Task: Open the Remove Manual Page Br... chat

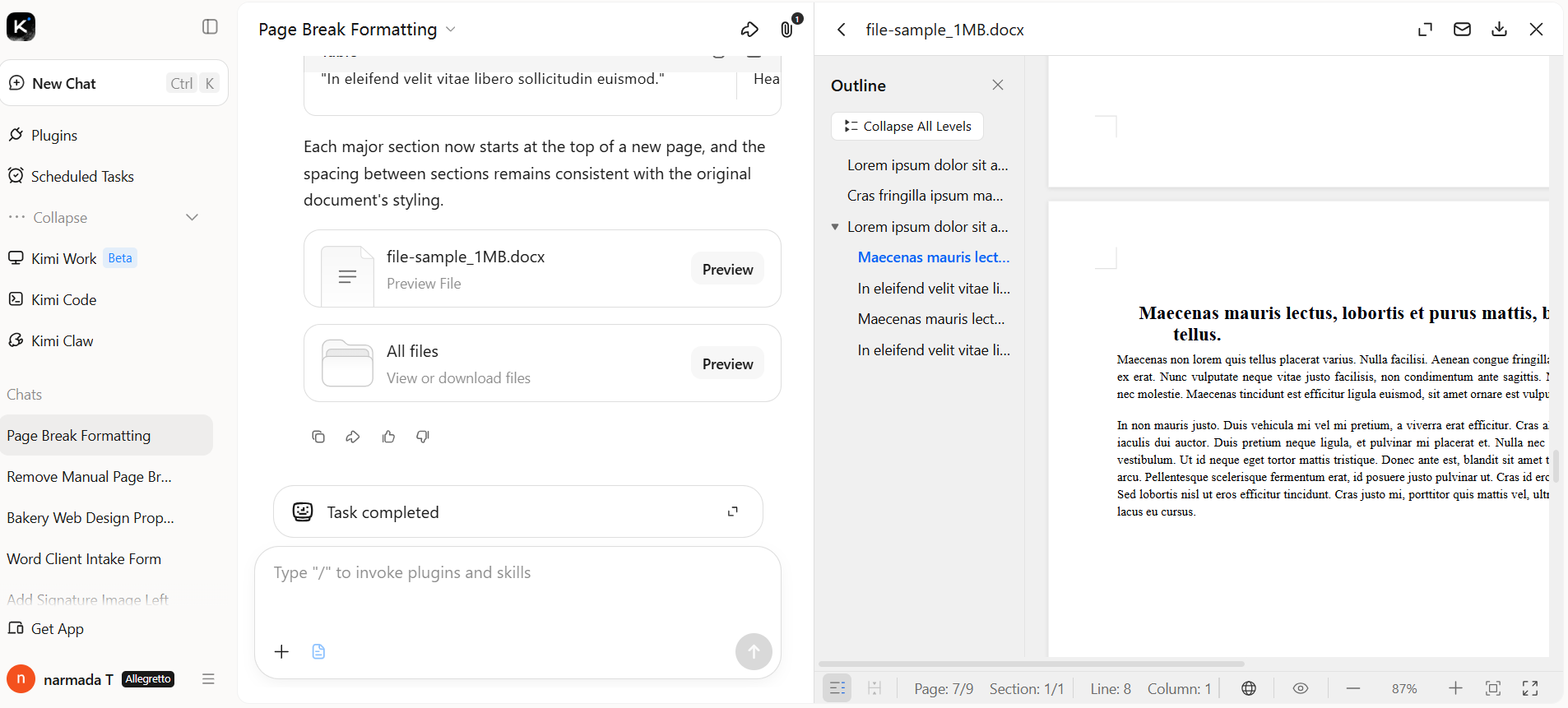Action: [x=89, y=476]
